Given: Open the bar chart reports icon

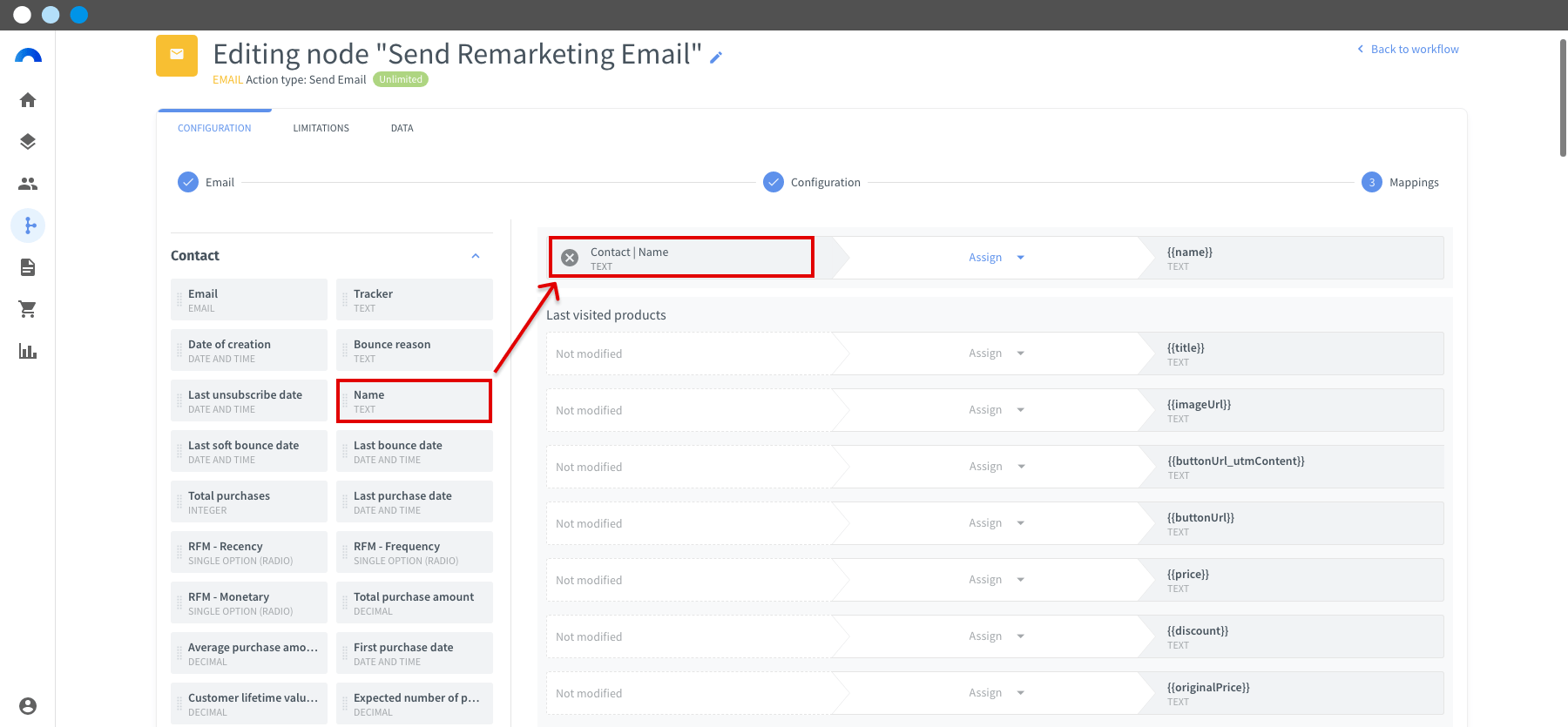Looking at the screenshot, I should coord(28,351).
